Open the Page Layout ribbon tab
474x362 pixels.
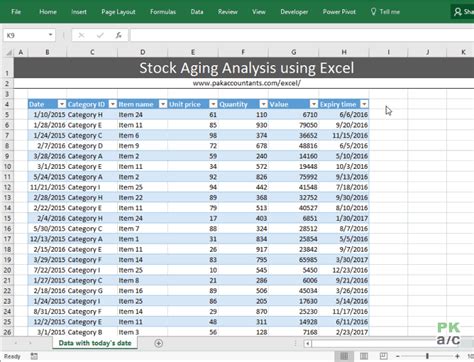point(118,12)
